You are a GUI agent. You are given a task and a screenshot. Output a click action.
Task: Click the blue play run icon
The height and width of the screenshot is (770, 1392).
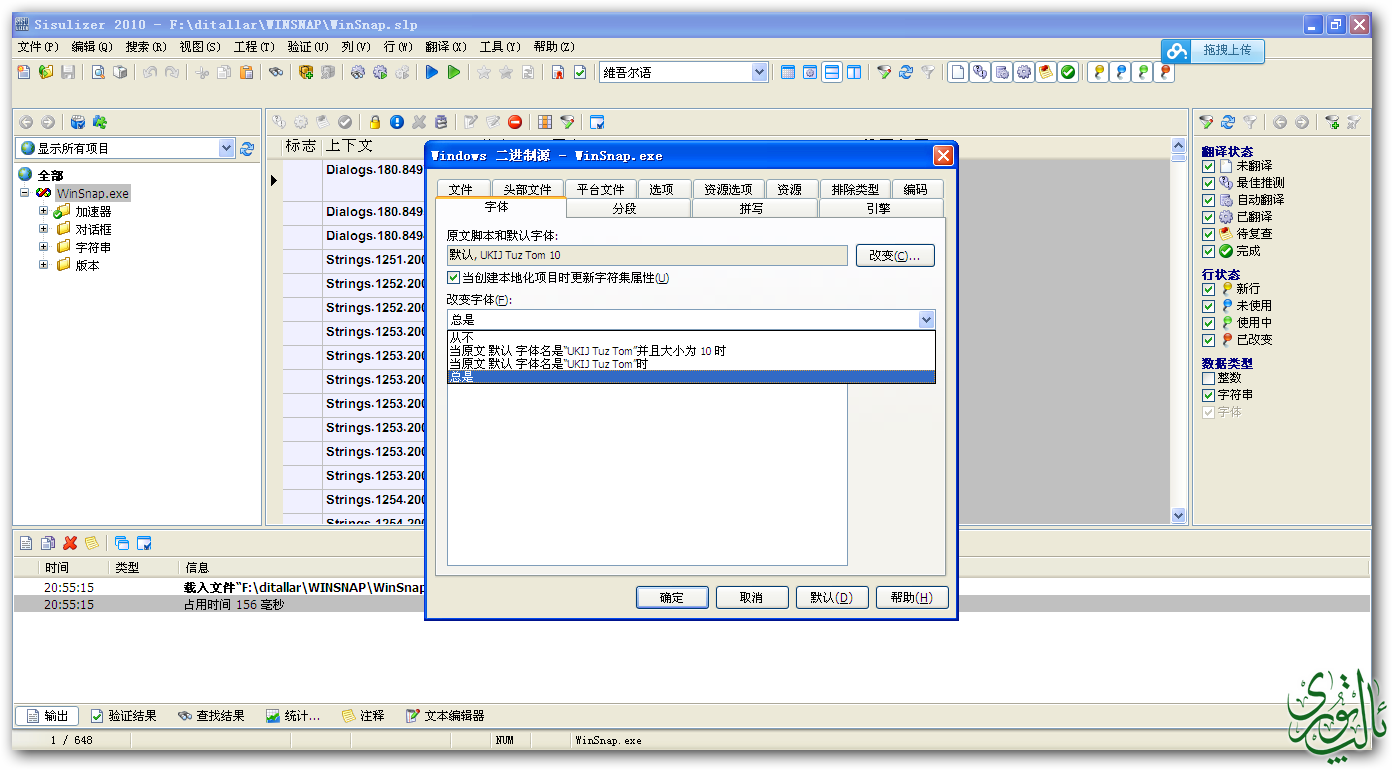coord(432,72)
